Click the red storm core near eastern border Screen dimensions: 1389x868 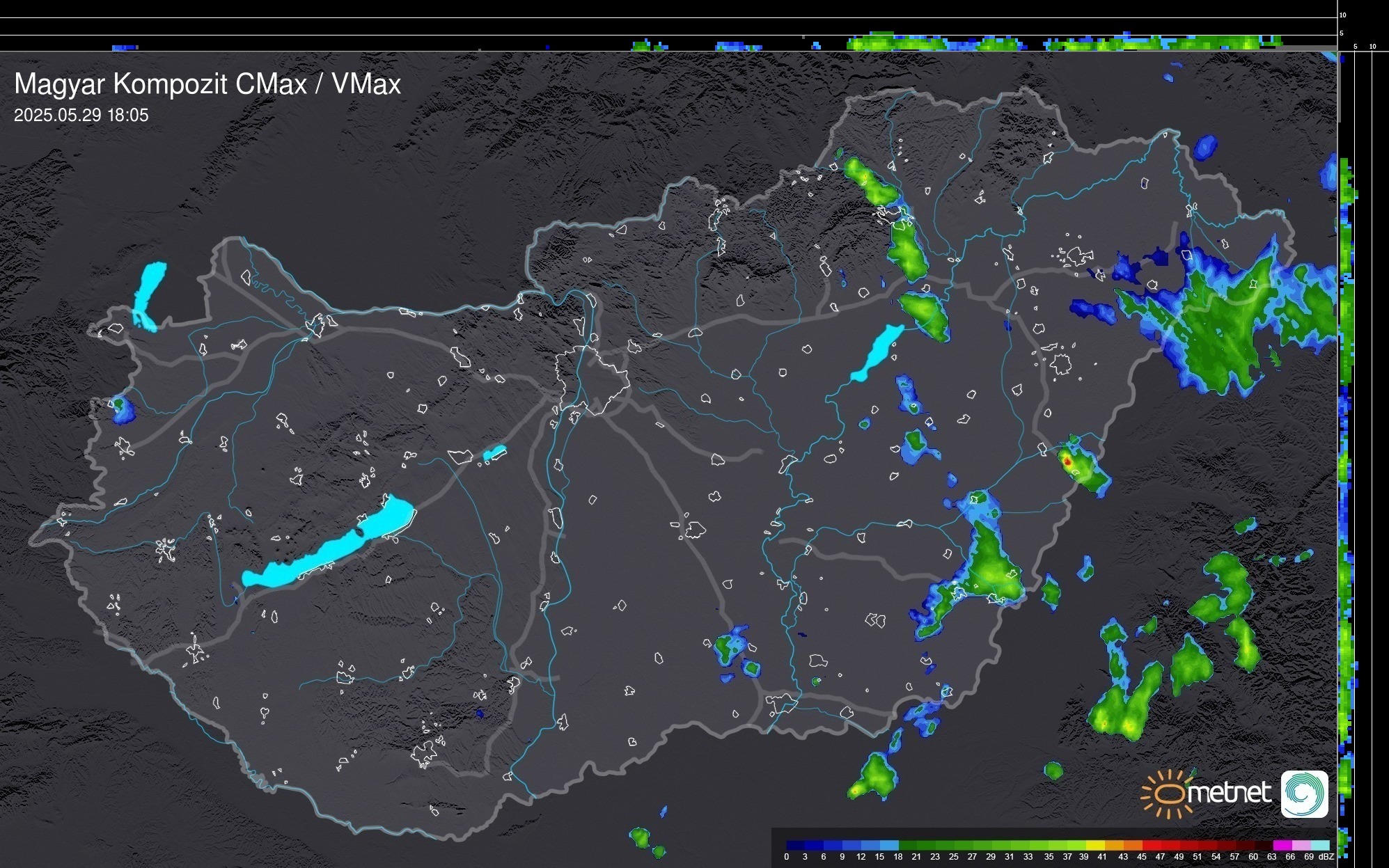coord(1067,461)
